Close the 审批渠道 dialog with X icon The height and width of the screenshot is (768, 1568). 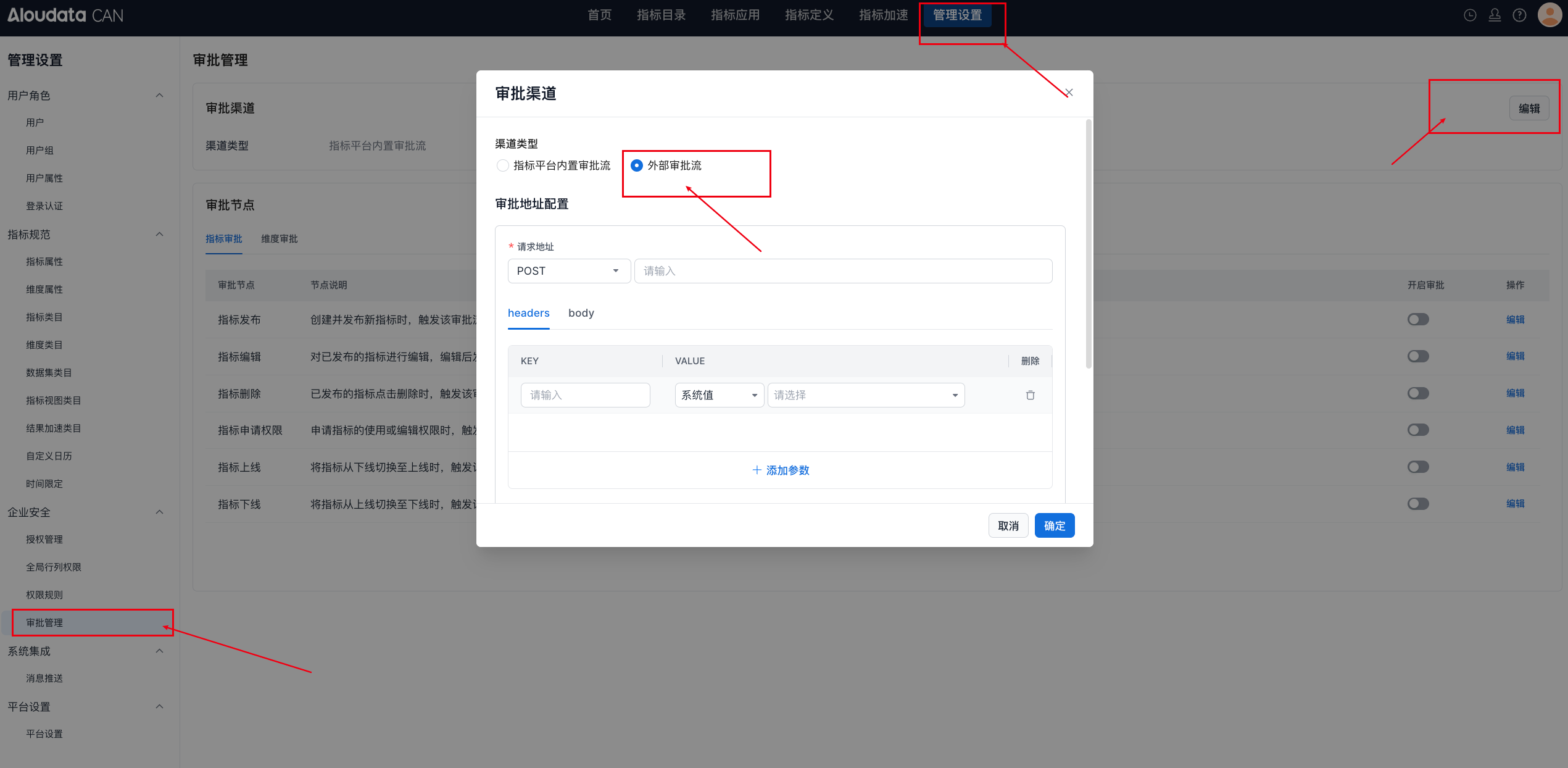point(1069,93)
